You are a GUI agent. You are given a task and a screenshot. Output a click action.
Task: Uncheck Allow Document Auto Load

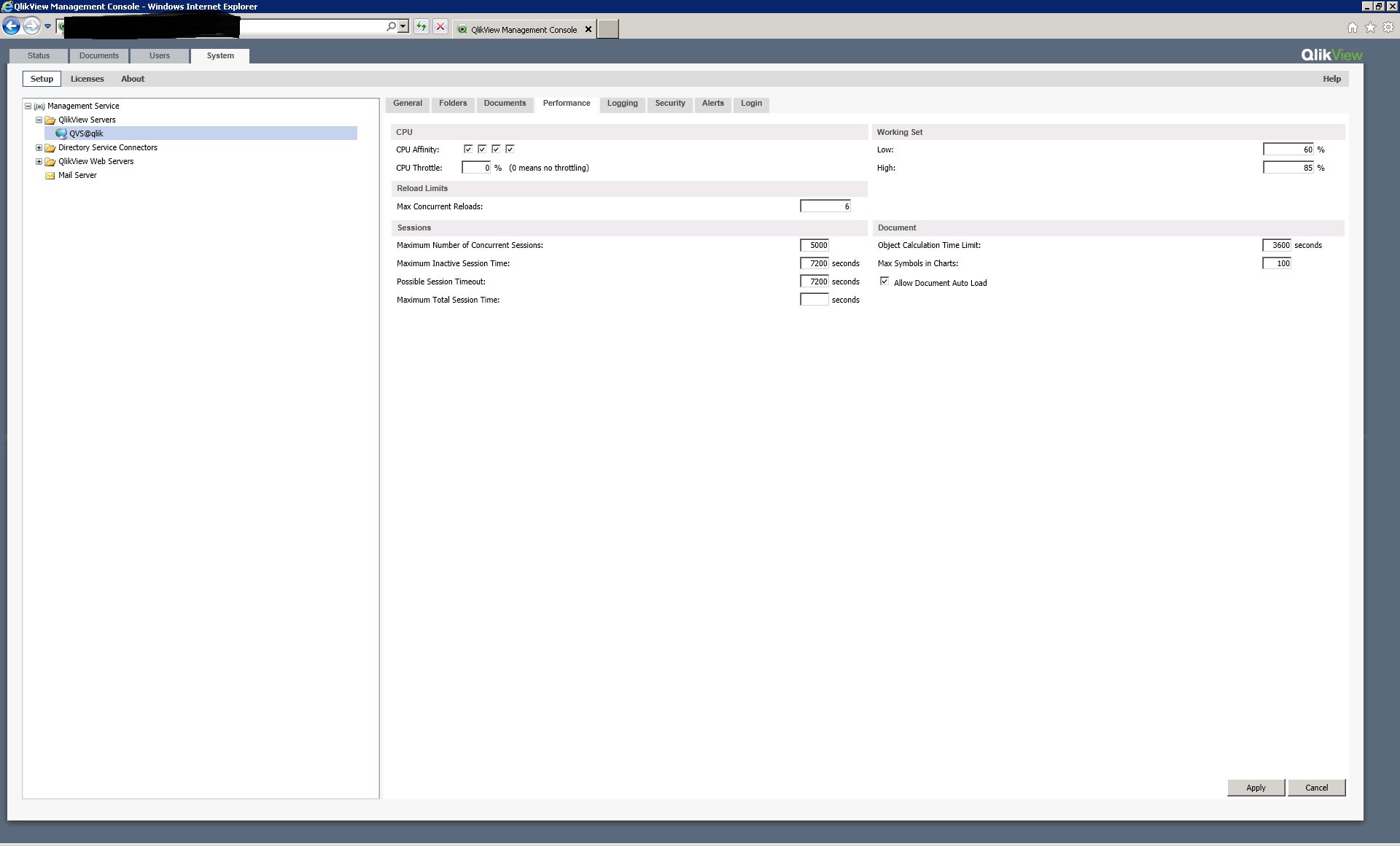pos(884,282)
